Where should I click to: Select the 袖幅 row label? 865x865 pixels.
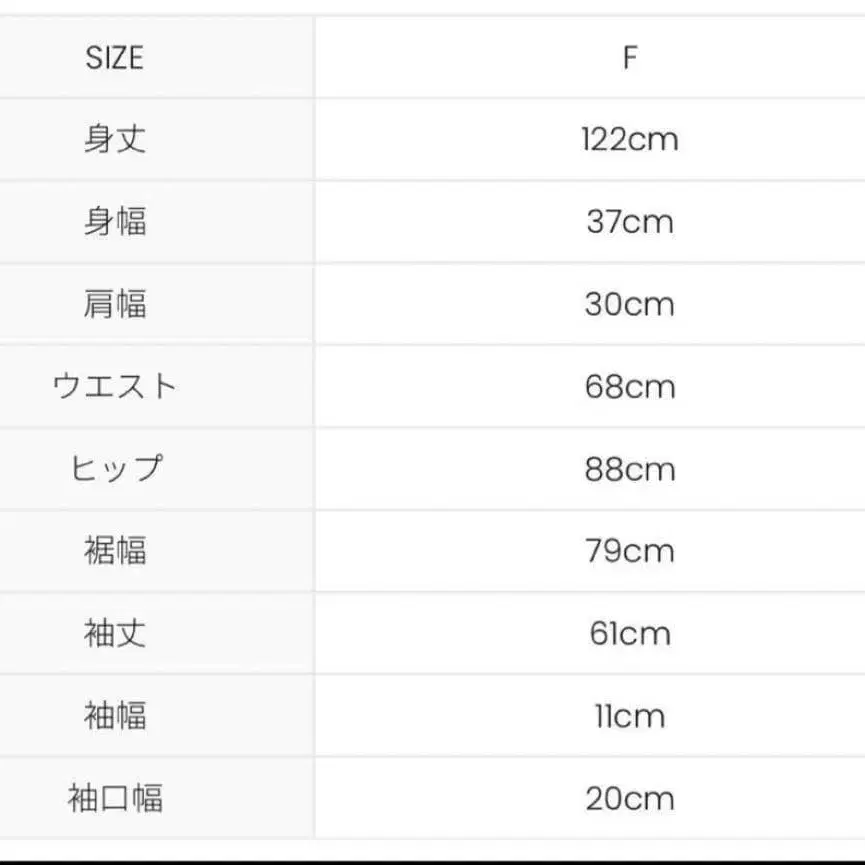(115, 715)
